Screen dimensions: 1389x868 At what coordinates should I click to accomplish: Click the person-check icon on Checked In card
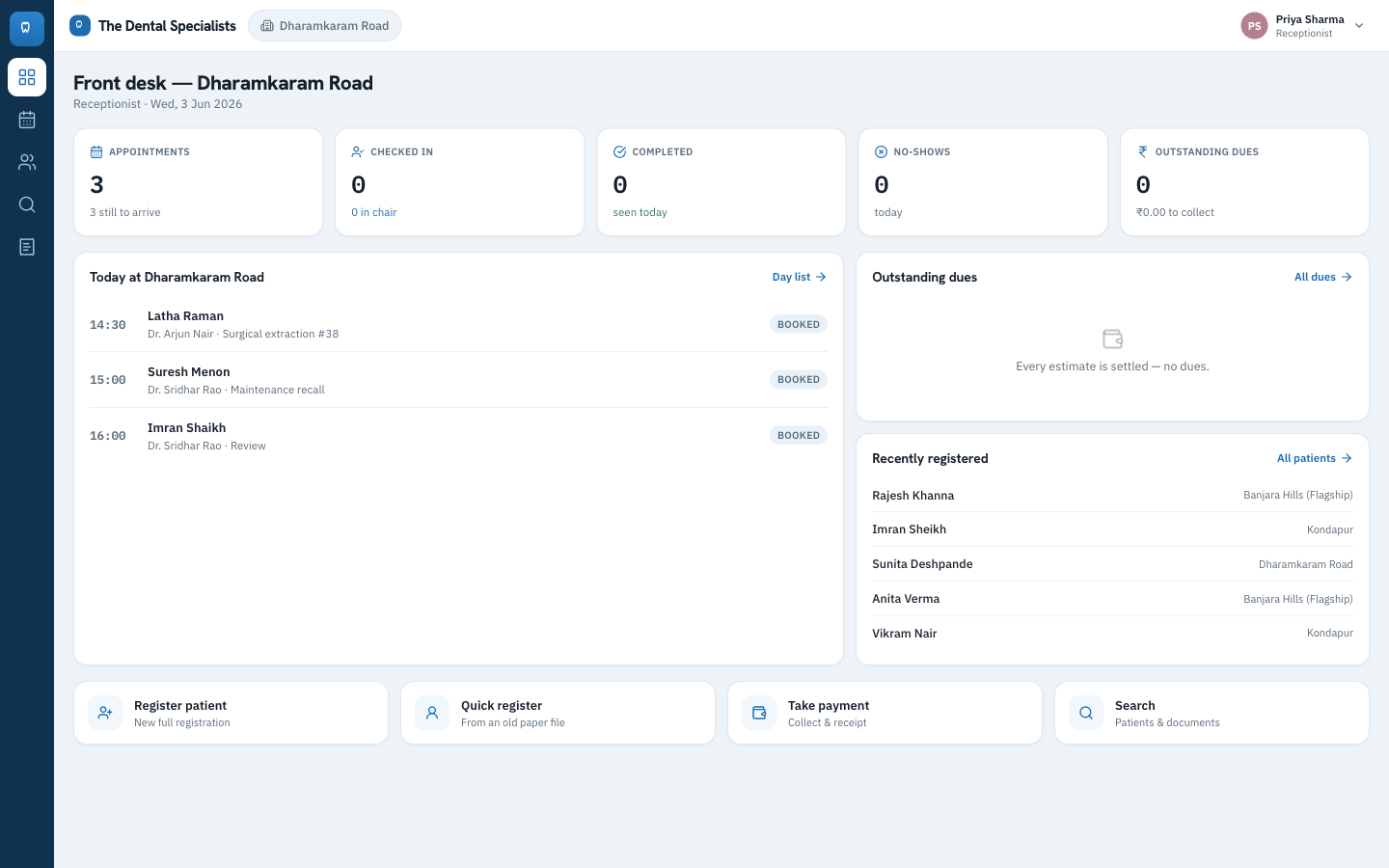pyautogui.click(x=358, y=151)
